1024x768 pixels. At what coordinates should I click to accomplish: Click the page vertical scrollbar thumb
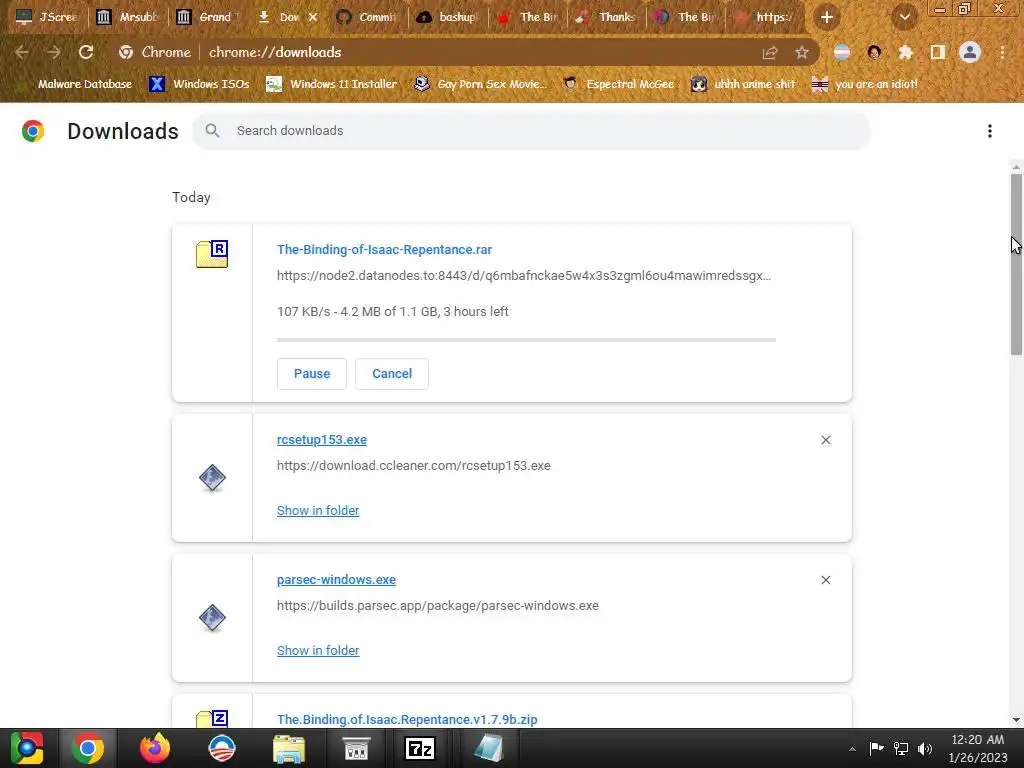click(x=1016, y=264)
